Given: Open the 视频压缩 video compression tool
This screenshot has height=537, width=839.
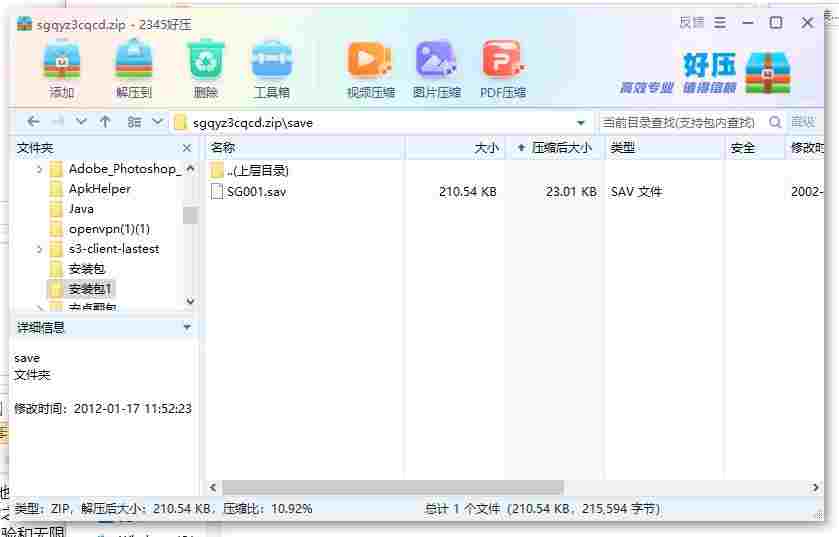Looking at the screenshot, I should [370, 70].
